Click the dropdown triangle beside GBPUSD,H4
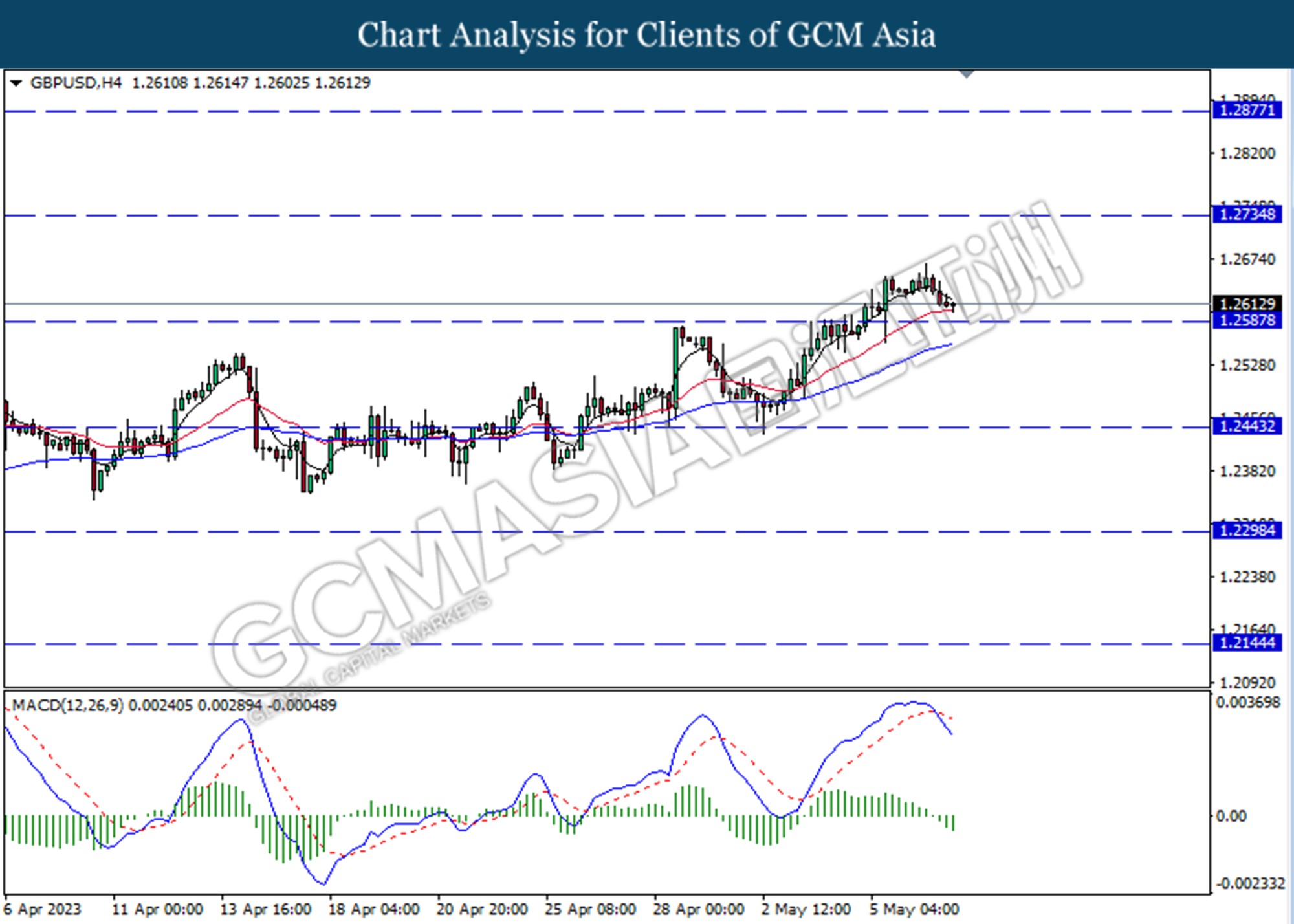The height and width of the screenshot is (924, 1294). [x=16, y=83]
